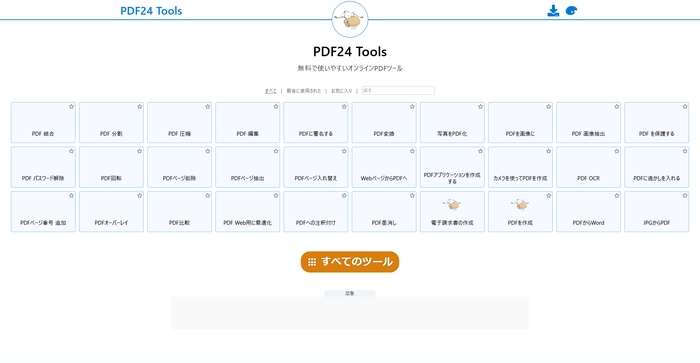Open the 写真をPDF化 tool tile
700x363 pixels.
pyautogui.click(x=452, y=123)
